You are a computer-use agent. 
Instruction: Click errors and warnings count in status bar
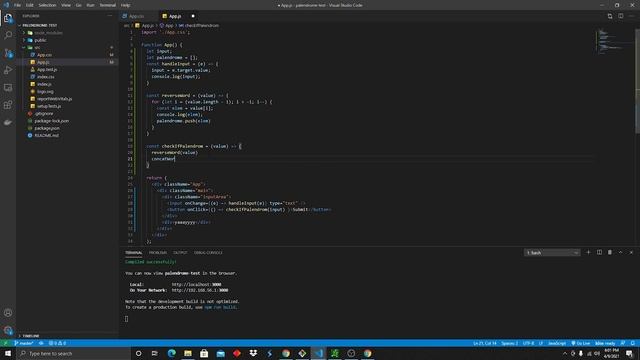tap(57, 343)
